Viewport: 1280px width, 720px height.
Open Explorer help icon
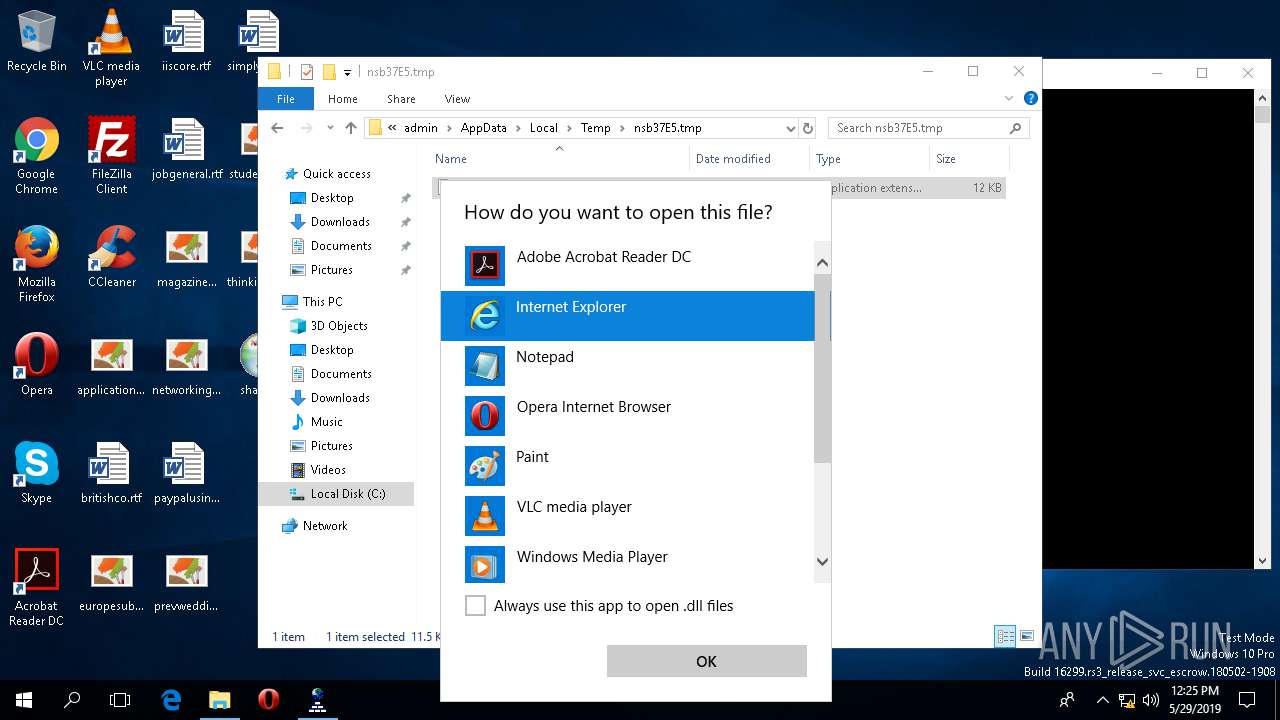1031,98
